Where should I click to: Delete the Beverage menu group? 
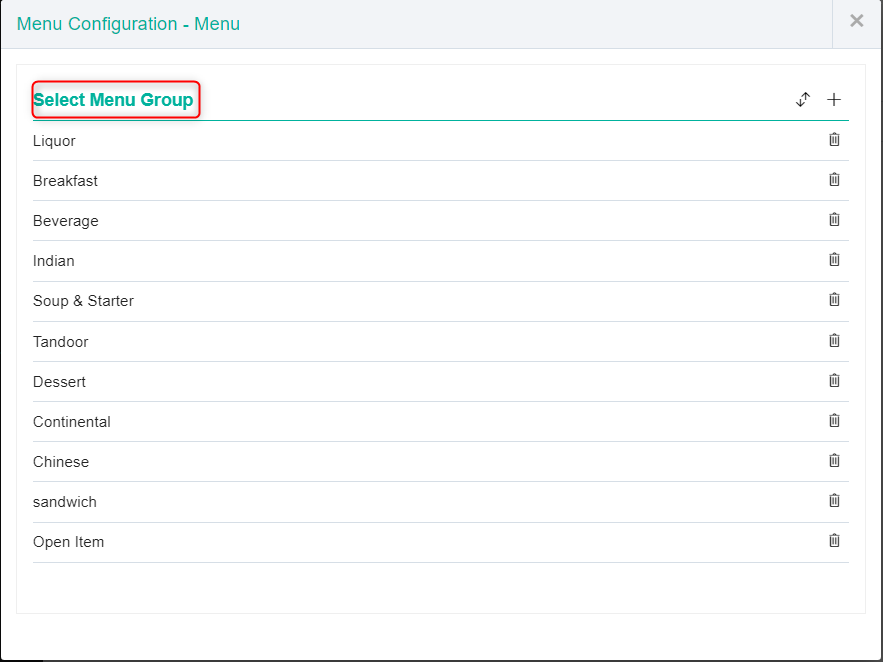835,219
